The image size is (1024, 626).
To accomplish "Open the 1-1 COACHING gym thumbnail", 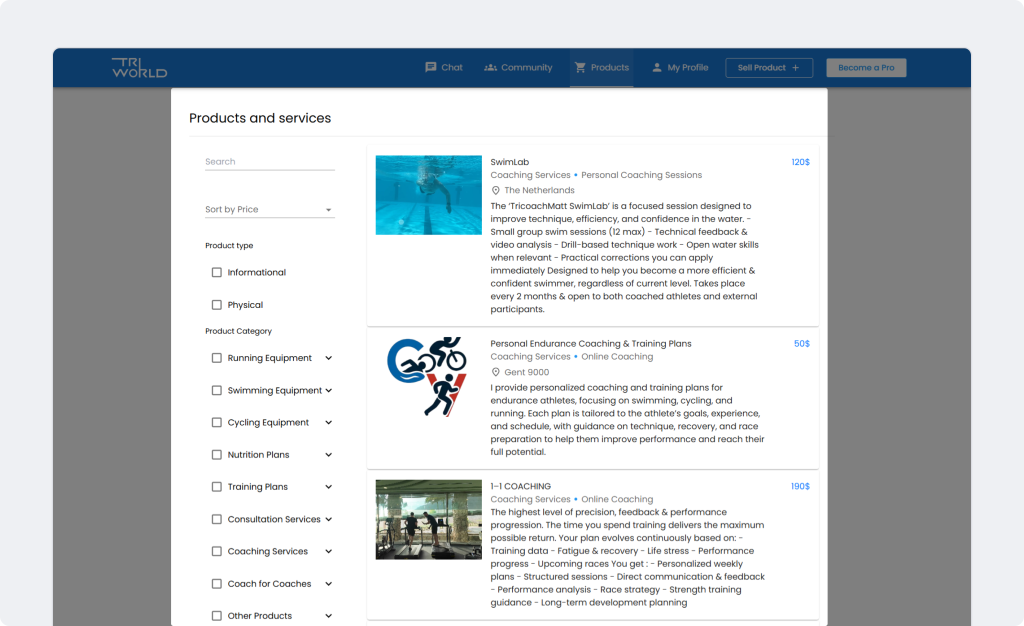I will click(x=428, y=519).
